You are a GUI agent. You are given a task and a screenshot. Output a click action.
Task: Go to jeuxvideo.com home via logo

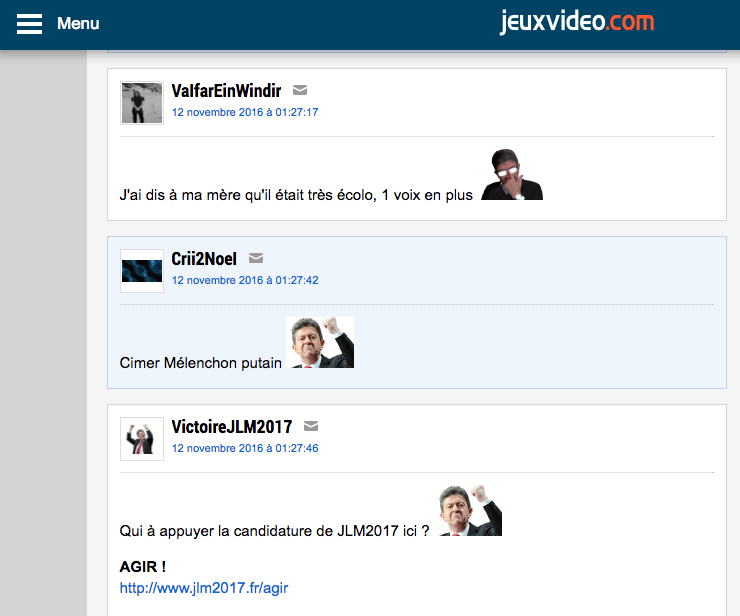click(577, 22)
